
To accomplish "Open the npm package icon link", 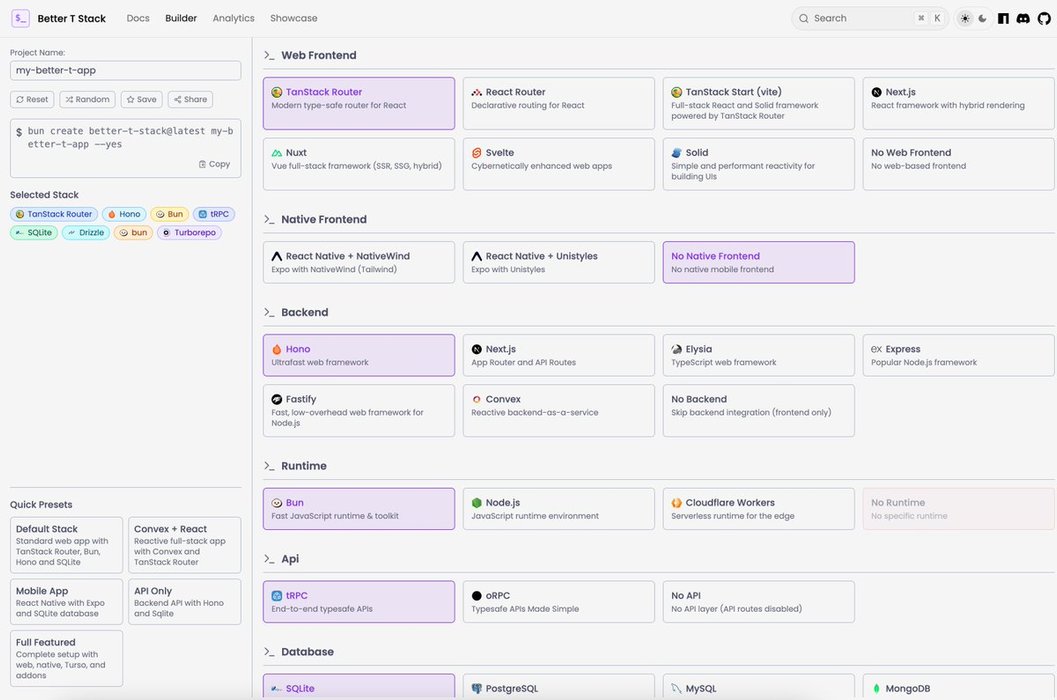I will (1003, 18).
